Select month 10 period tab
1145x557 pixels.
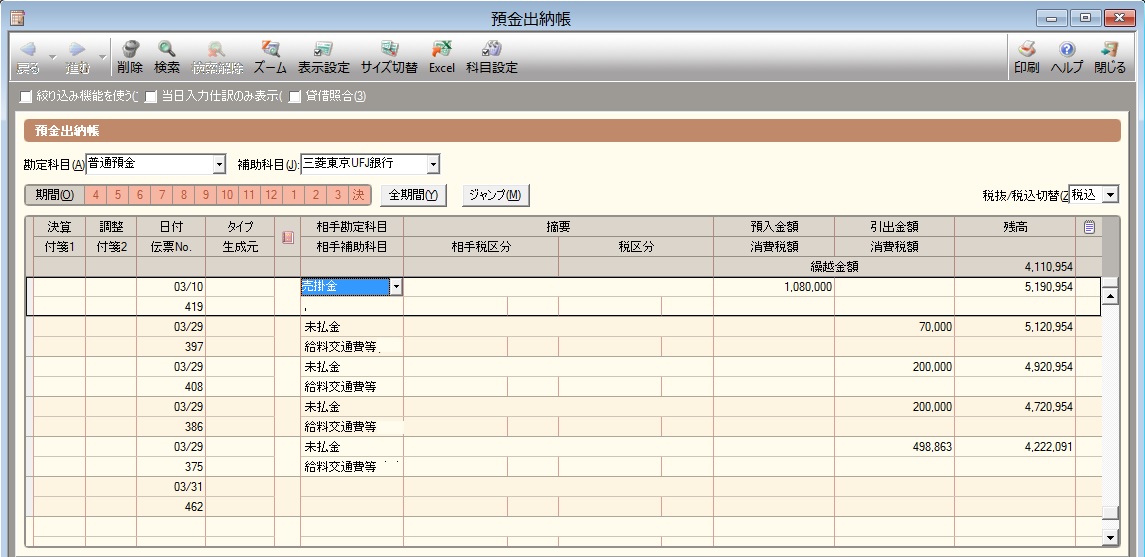227,195
